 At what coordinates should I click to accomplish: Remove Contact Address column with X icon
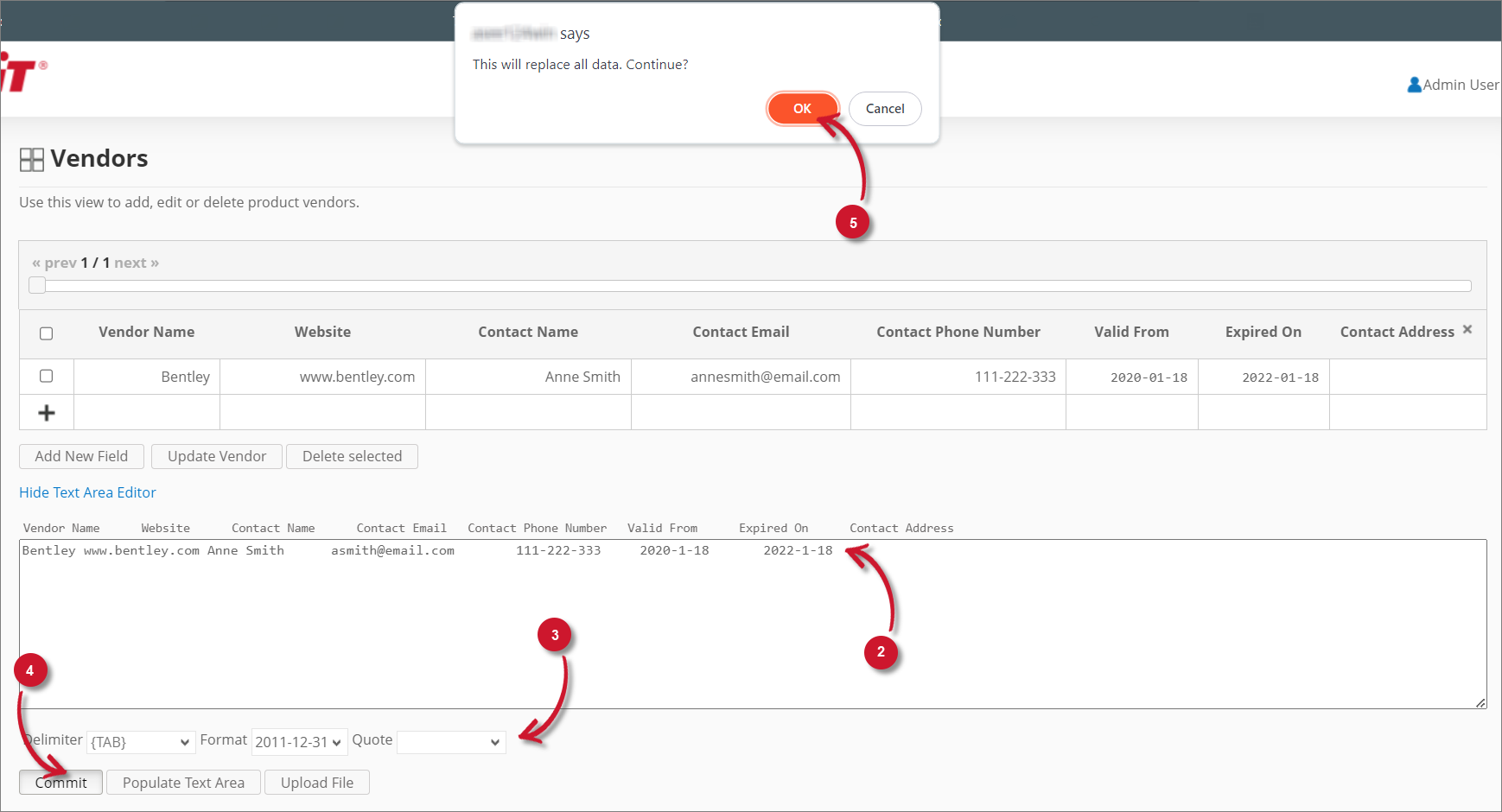tap(1467, 330)
